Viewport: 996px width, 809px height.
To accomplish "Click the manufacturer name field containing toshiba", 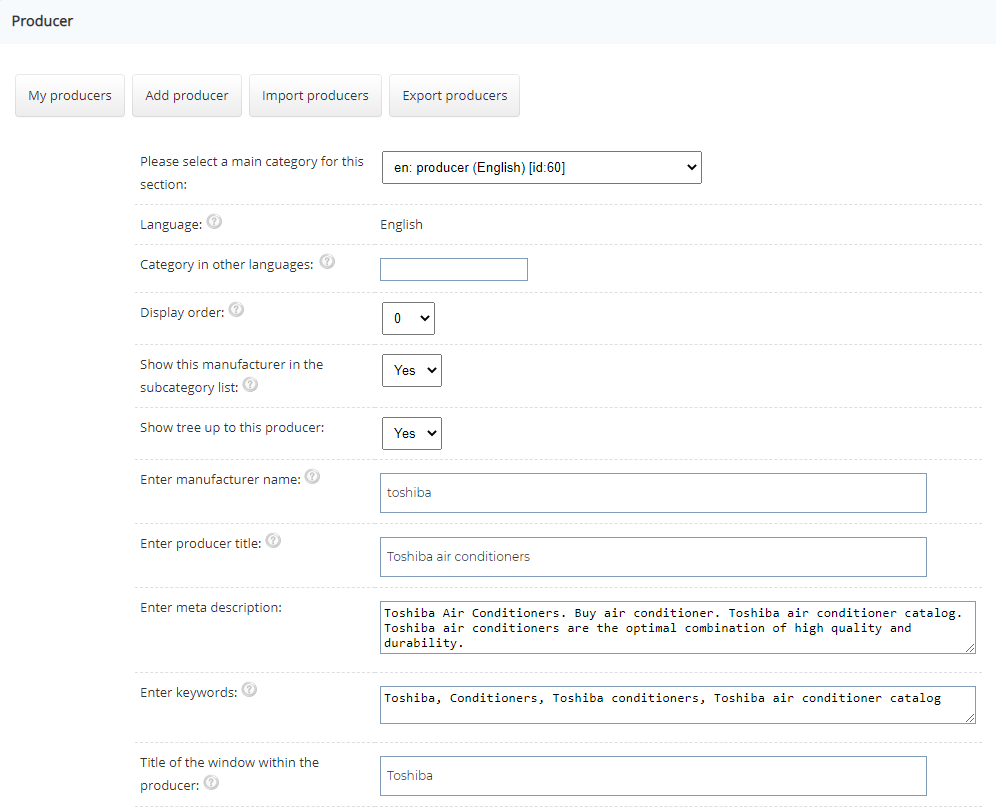I will (x=653, y=493).
